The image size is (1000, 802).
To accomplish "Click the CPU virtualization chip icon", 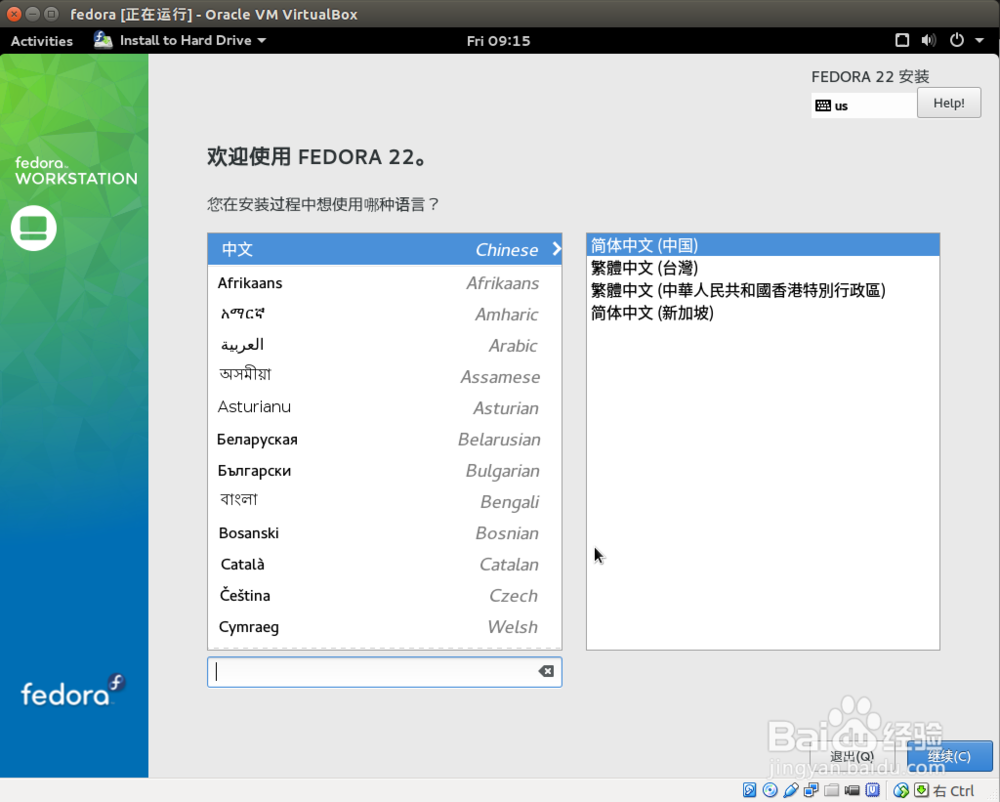I will pyautogui.click(x=872, y=791).
